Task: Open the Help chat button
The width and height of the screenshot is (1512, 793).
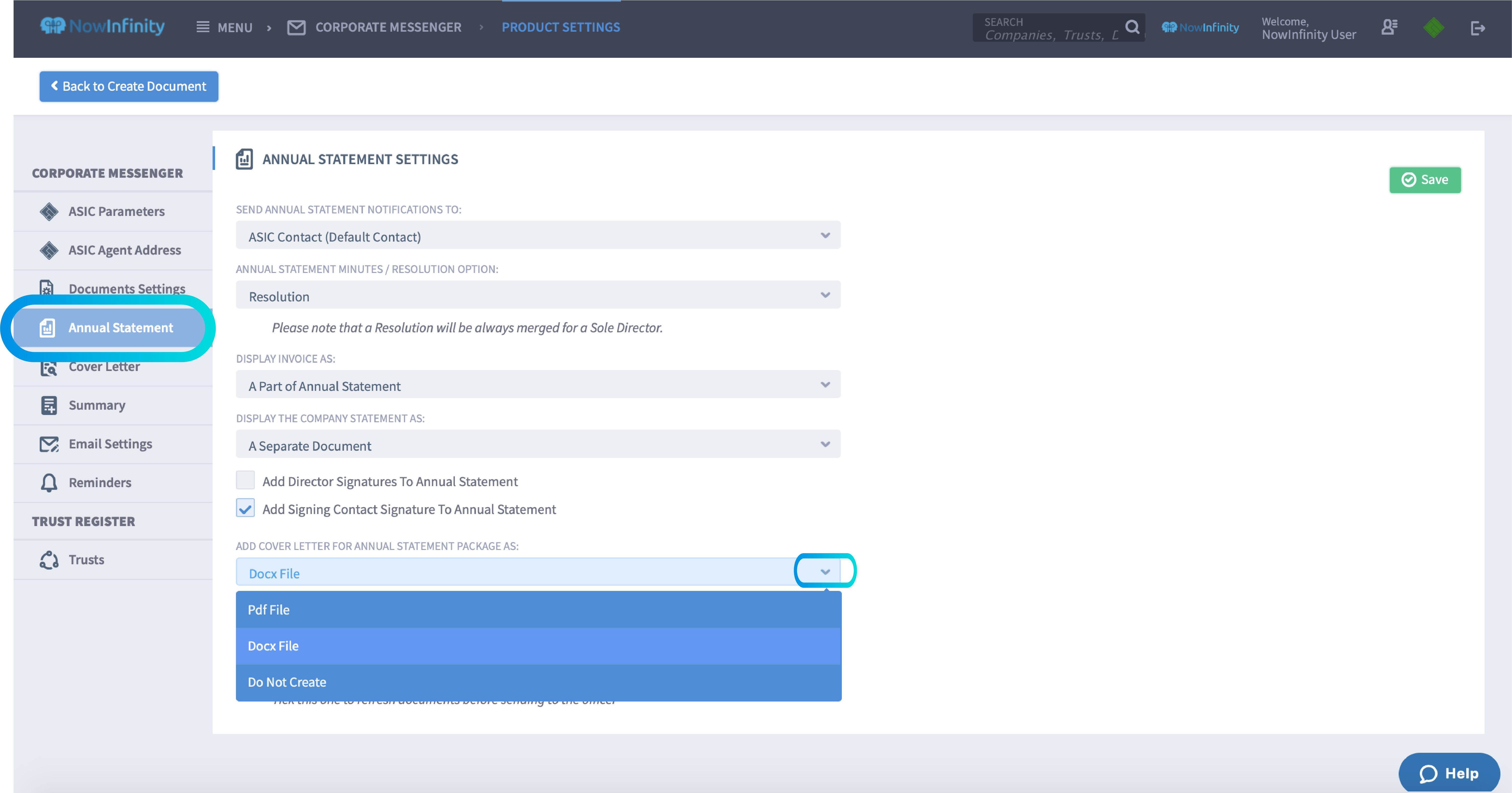Action: (x=1449, y=773)
